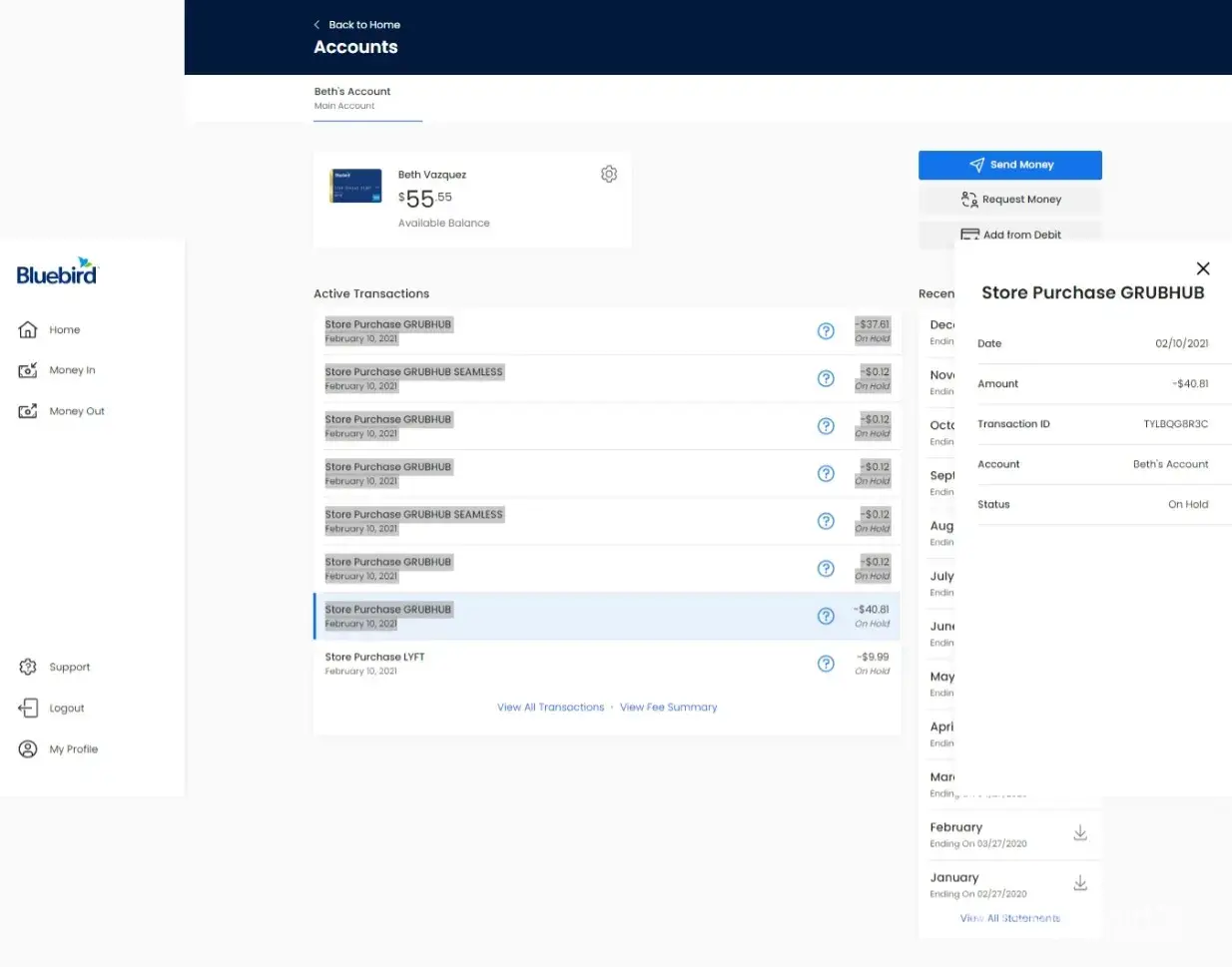The width and height of the screenshot is (1232, 967).
Task: Log out of the account
Action: click(66, 709)
